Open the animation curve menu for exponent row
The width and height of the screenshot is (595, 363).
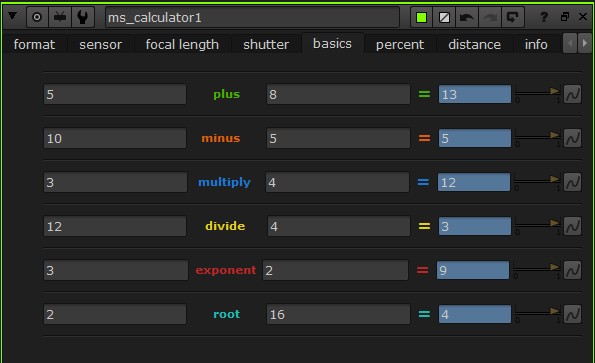(x=572, y=270)
